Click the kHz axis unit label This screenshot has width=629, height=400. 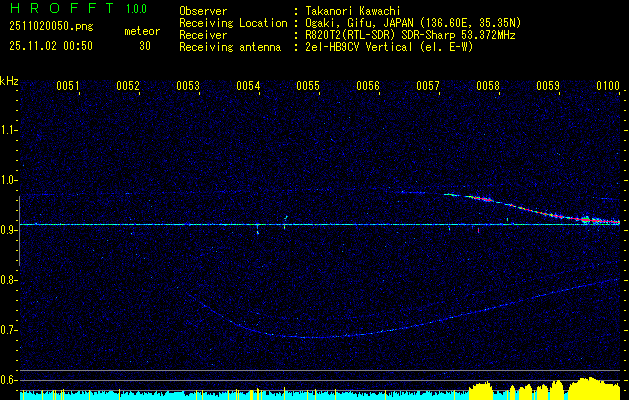coord(9,80)
